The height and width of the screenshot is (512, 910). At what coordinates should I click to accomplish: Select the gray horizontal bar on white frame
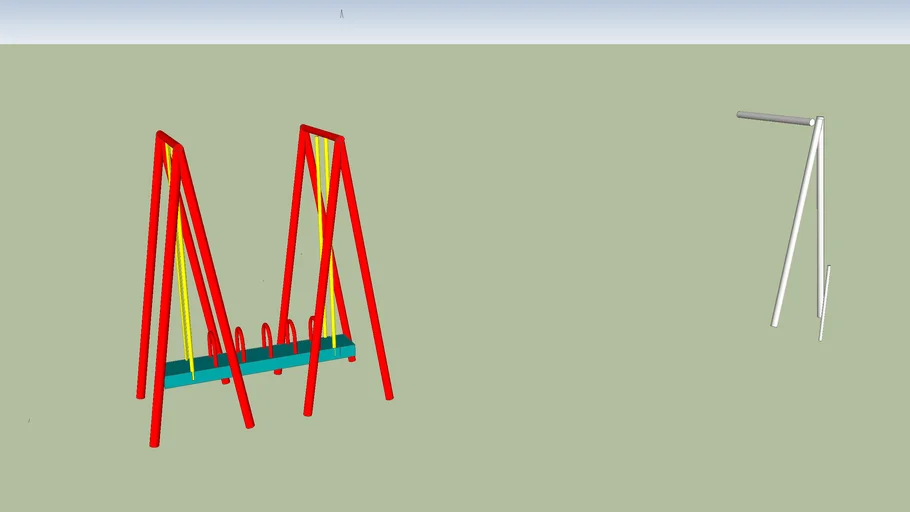click(772, 118)
